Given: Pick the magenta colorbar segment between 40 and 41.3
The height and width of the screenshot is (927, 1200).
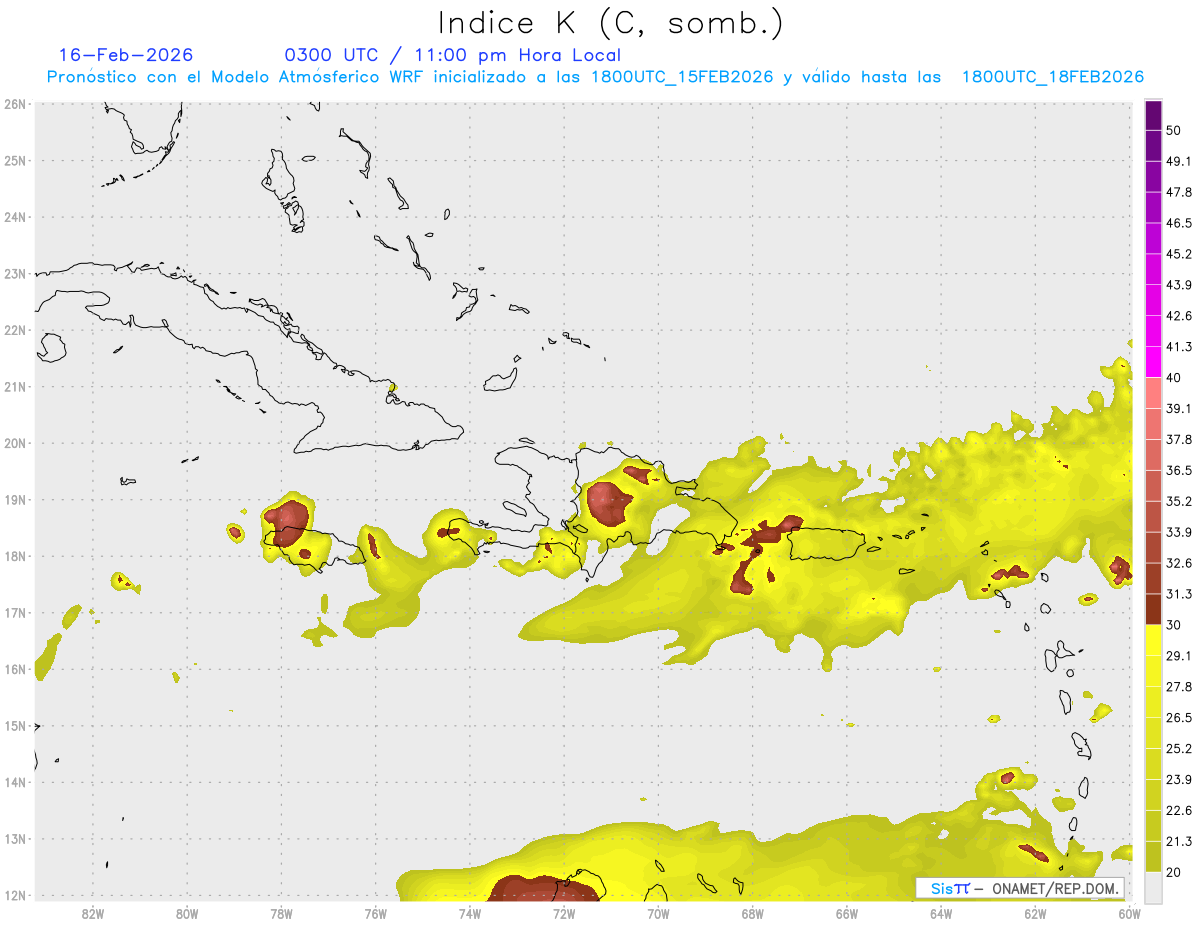Looking at the screenshot, I should 1153,362.
